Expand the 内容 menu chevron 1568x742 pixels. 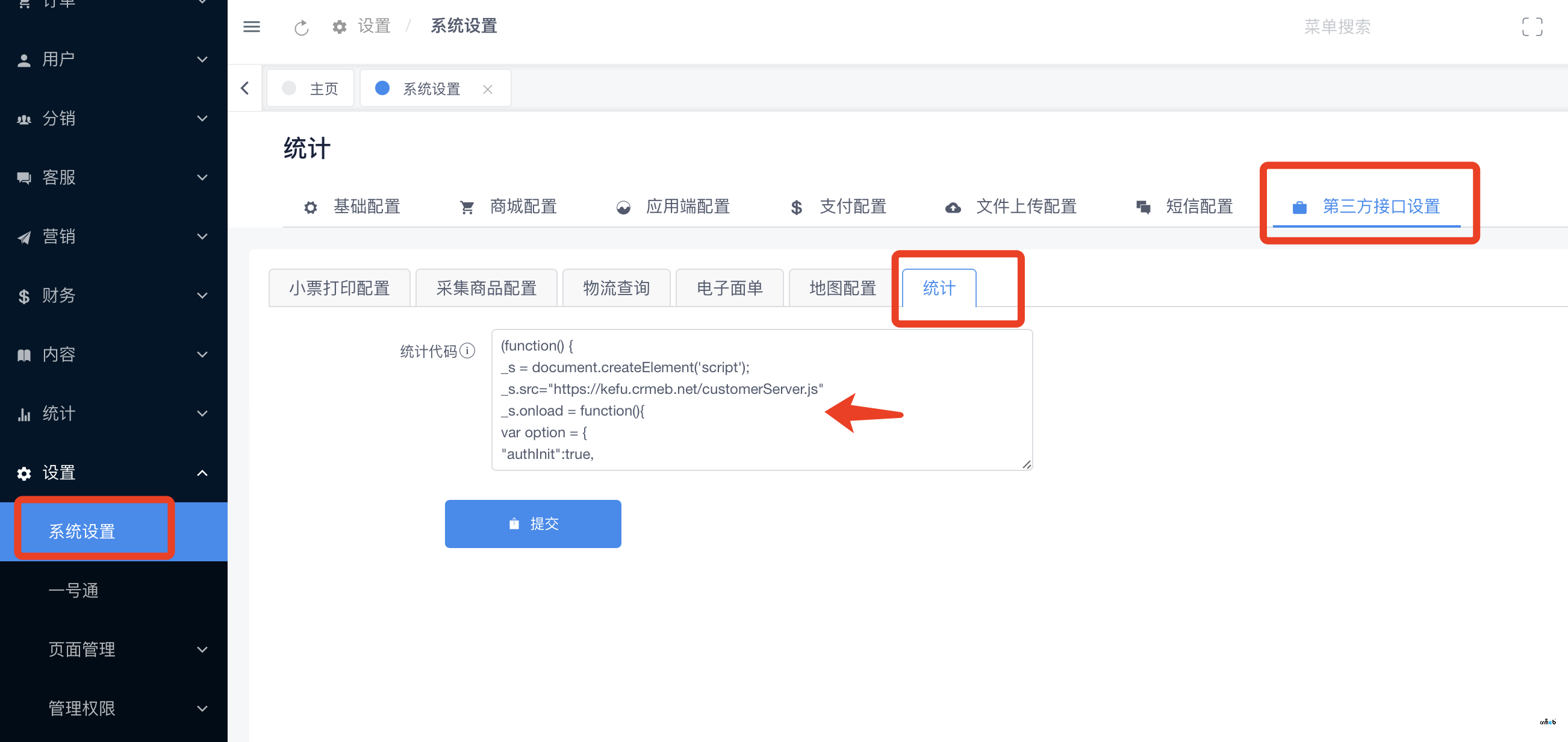(x=202, y=355)
